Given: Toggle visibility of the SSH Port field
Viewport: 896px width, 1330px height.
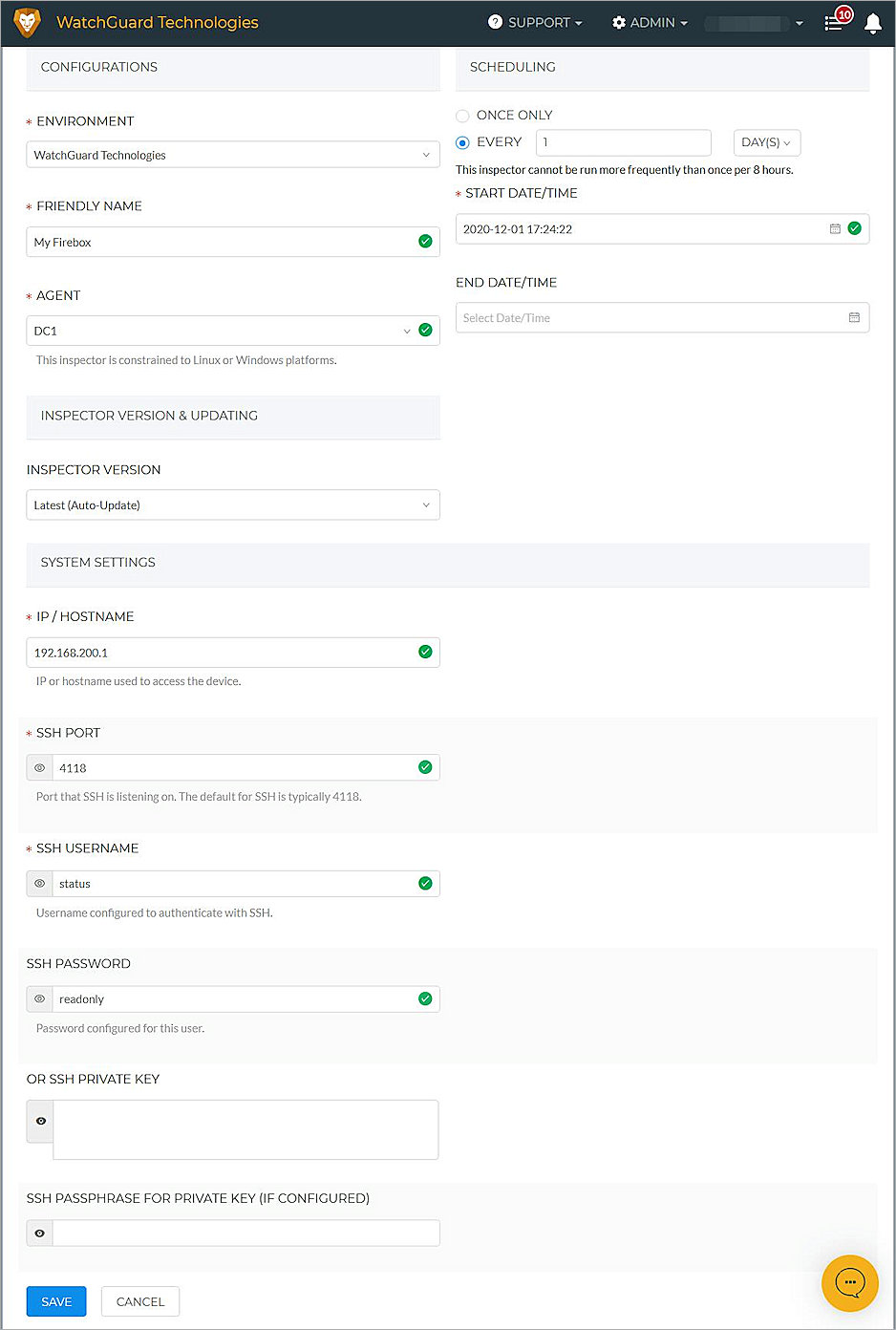Looking at the screenshot, I should (x=39, y=767).
